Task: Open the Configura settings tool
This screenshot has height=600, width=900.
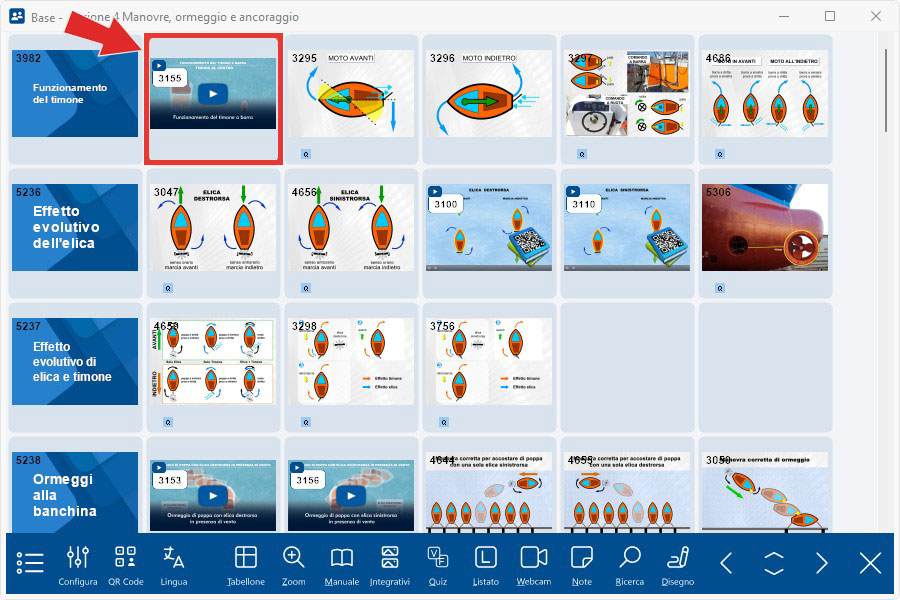Action: (78, 564)
